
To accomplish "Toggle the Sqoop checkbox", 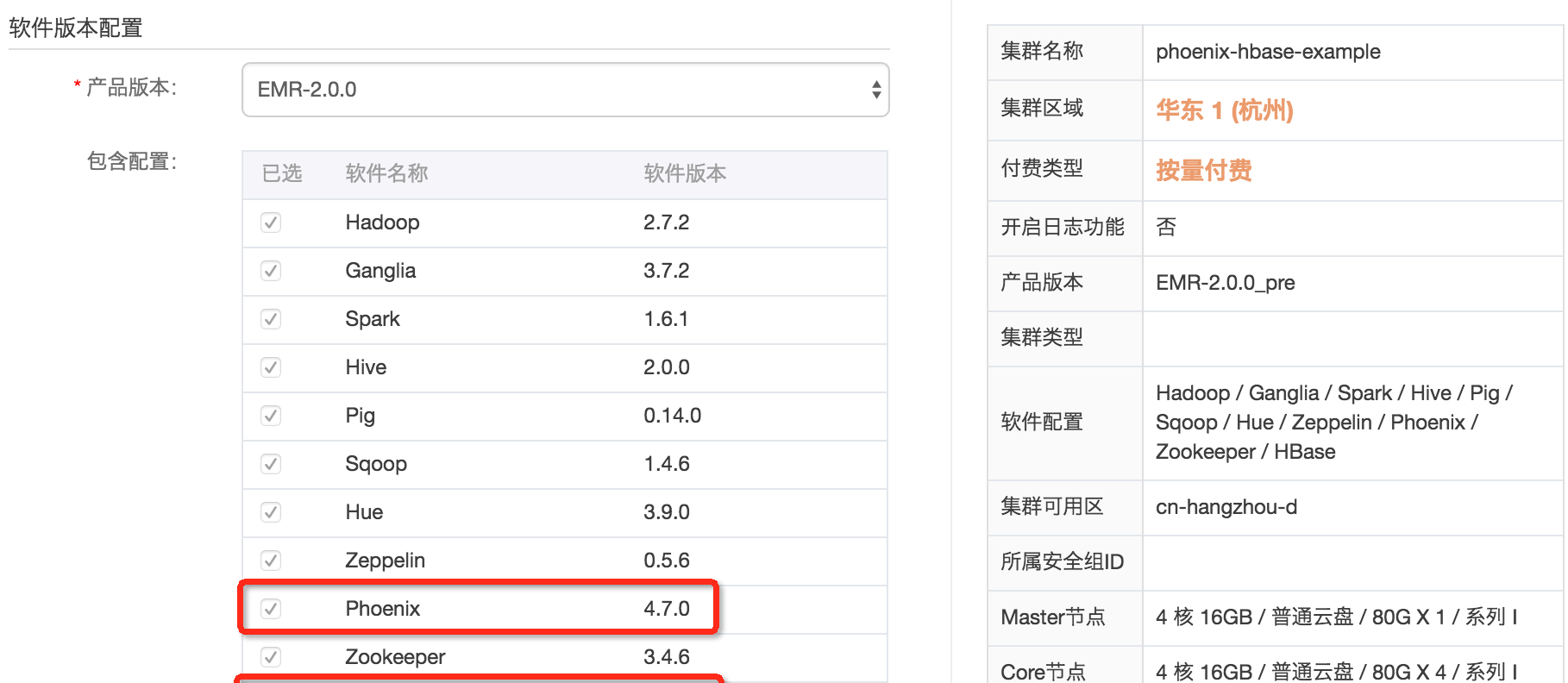I will [271, 464].
